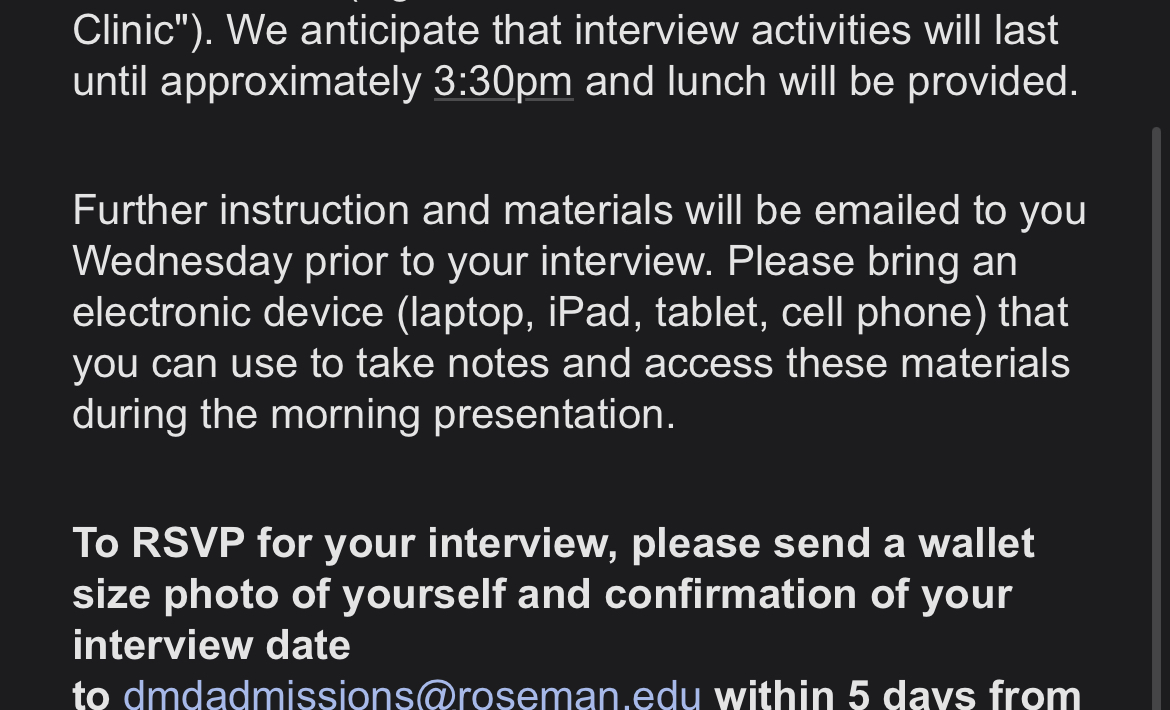Click the bold word "confirmation"
The width and height of the screenshot is (1170, 710).
point(731,594)
